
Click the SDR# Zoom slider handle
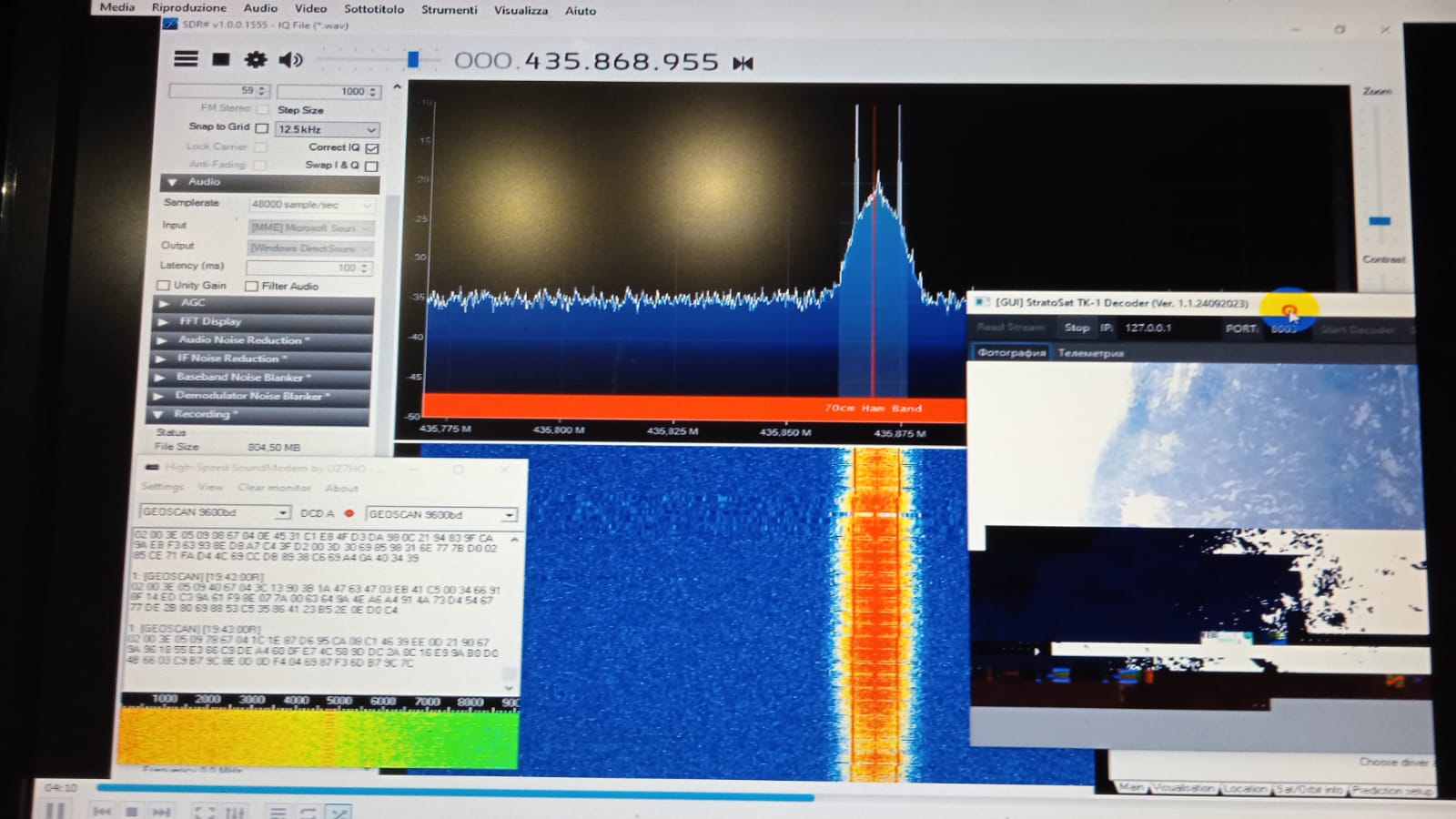pos(1380,220)
